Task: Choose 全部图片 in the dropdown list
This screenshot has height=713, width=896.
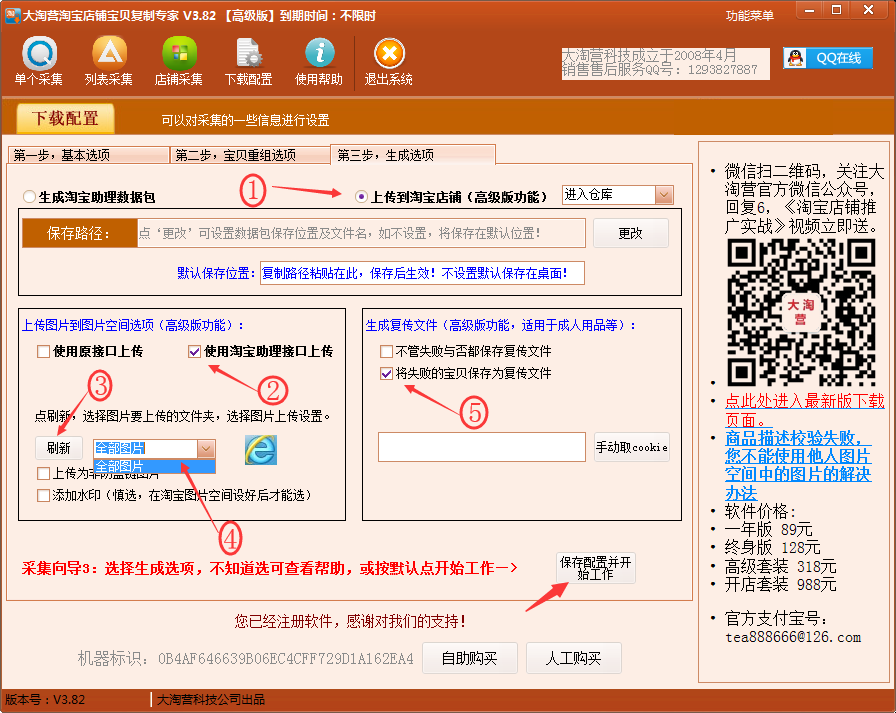Action: [x=154, y=466]
